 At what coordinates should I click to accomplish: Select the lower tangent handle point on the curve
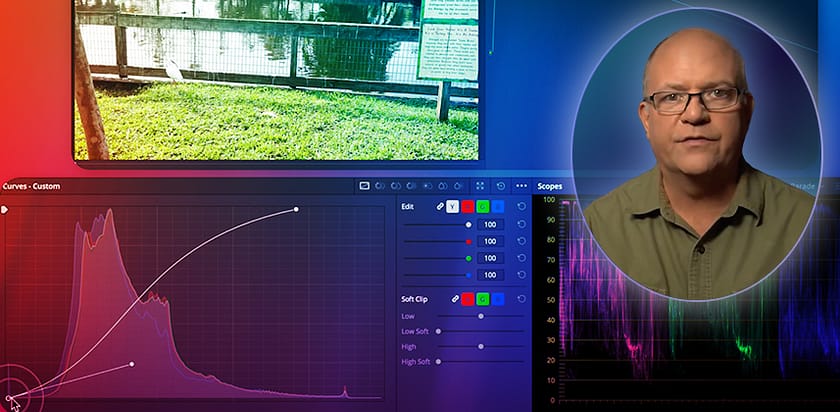tap(132, 364)
